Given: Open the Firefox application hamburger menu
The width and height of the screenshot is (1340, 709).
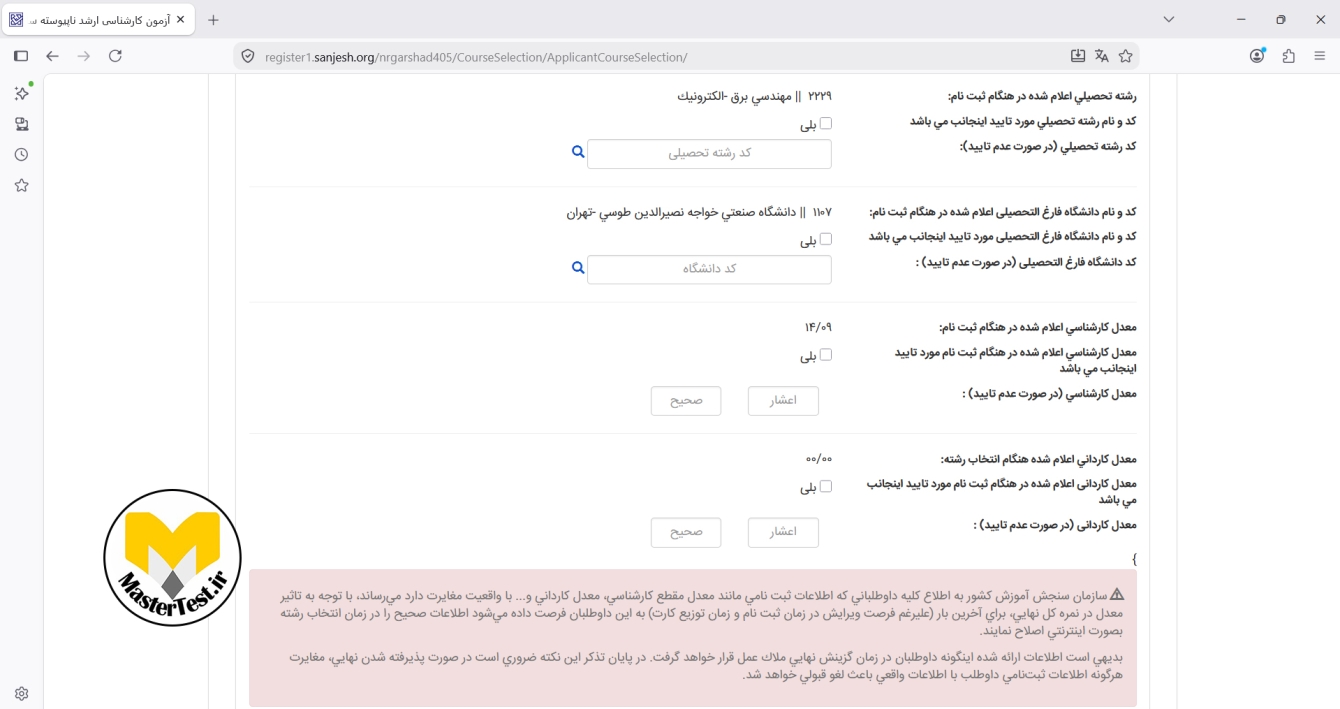Looking at the screenshot, I should click(x=1319, y=56).
